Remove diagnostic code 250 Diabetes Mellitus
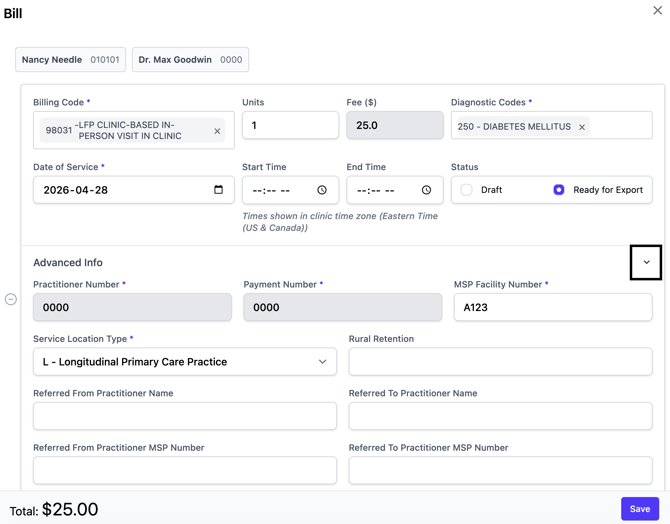670x524 pixels. (x=582, y=127)
